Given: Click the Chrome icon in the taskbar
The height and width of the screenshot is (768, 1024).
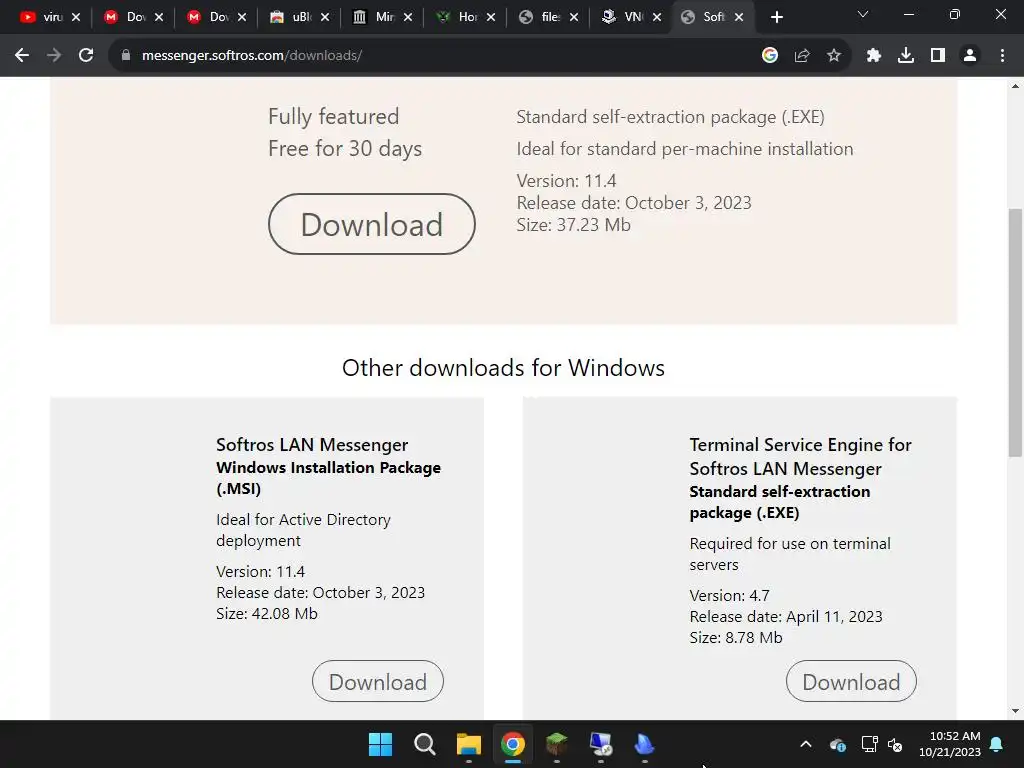Looking at the screenshot, I should pyautogui.click(x=513, y=744).
